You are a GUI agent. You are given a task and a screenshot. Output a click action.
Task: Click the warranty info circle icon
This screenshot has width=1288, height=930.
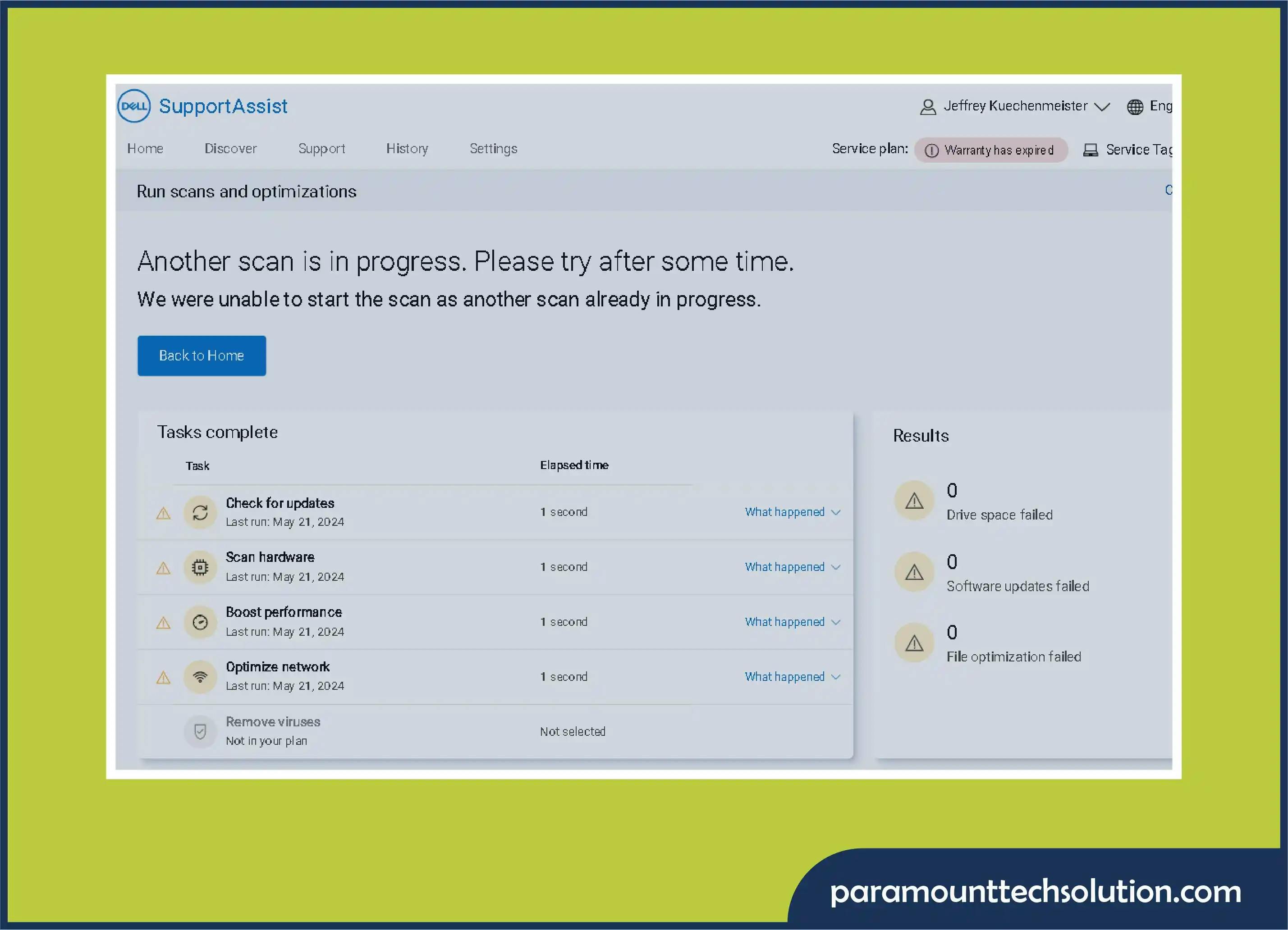pyautogui.click(x=931, y=150)
